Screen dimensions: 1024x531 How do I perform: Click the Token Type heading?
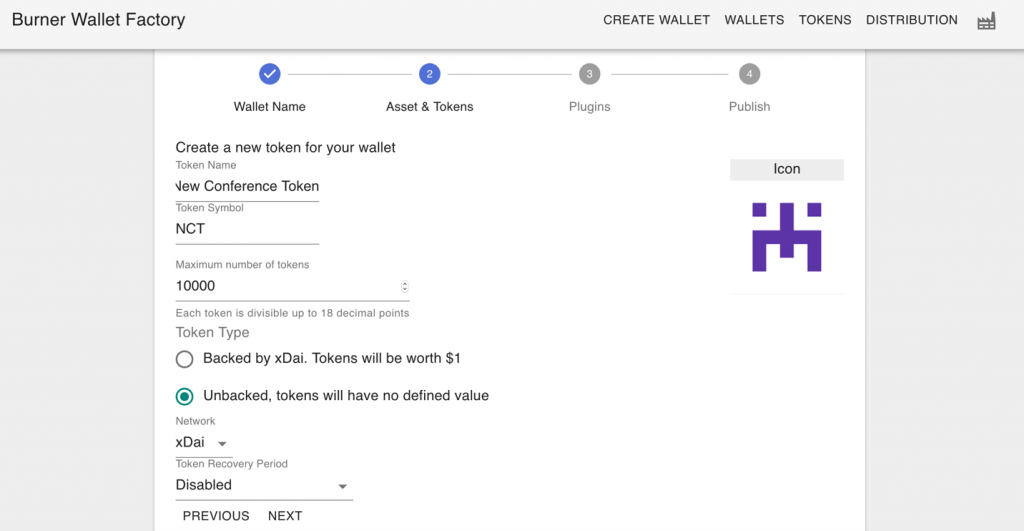coord(212,332)
